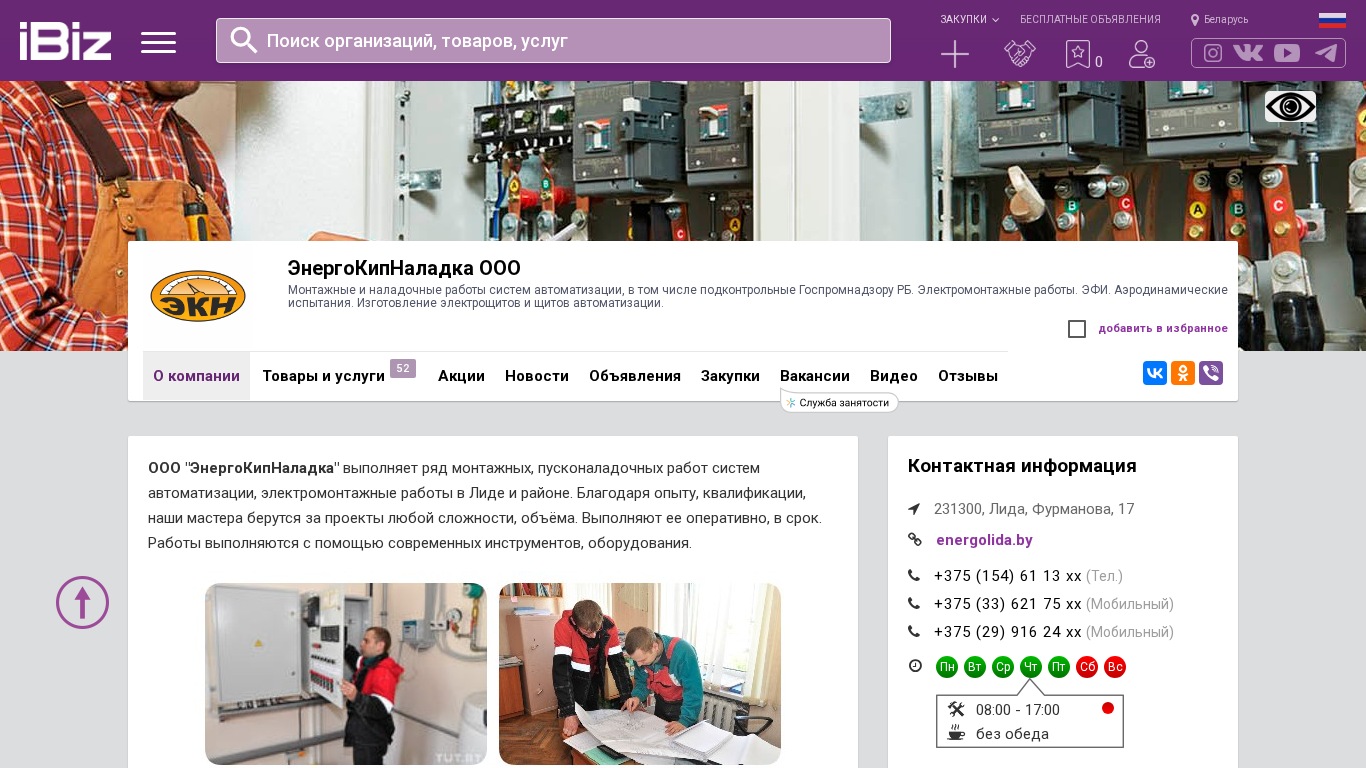
Task: Reveal phone number +375 (154) 61 13 xx
Action: pos(1008,576)
